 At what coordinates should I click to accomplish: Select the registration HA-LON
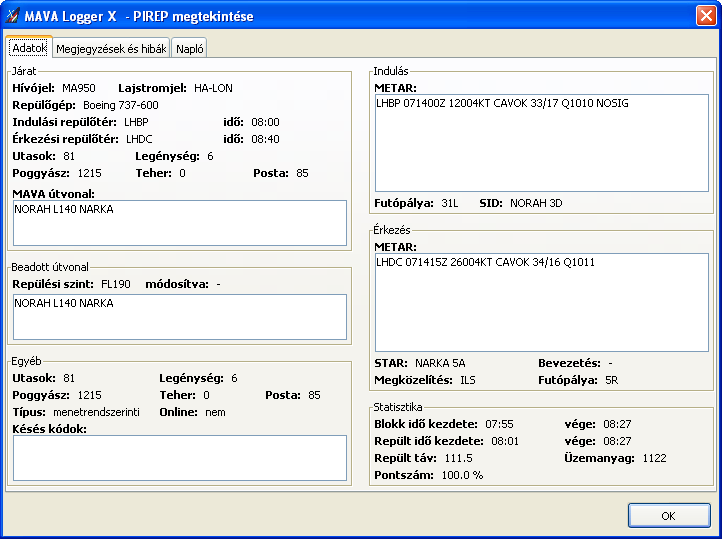(x=213, y=88)
